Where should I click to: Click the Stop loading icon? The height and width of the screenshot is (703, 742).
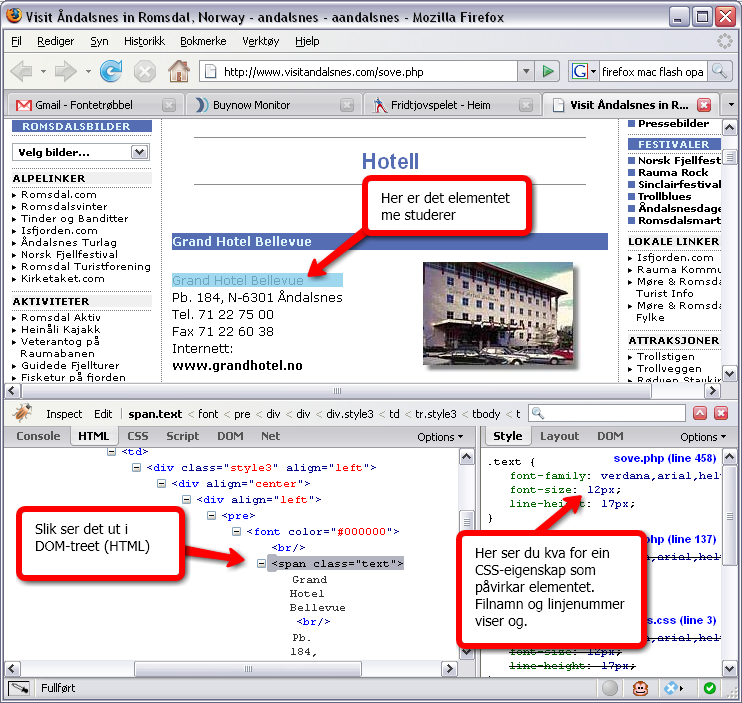point(145,72)
